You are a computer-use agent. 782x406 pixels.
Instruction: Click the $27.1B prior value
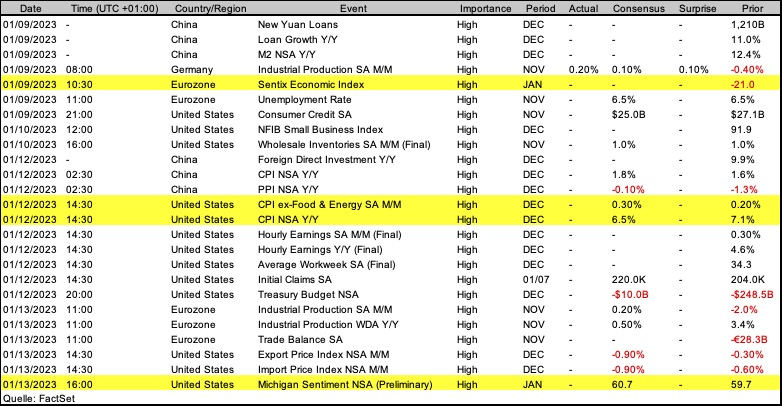[x=747, y=114]
